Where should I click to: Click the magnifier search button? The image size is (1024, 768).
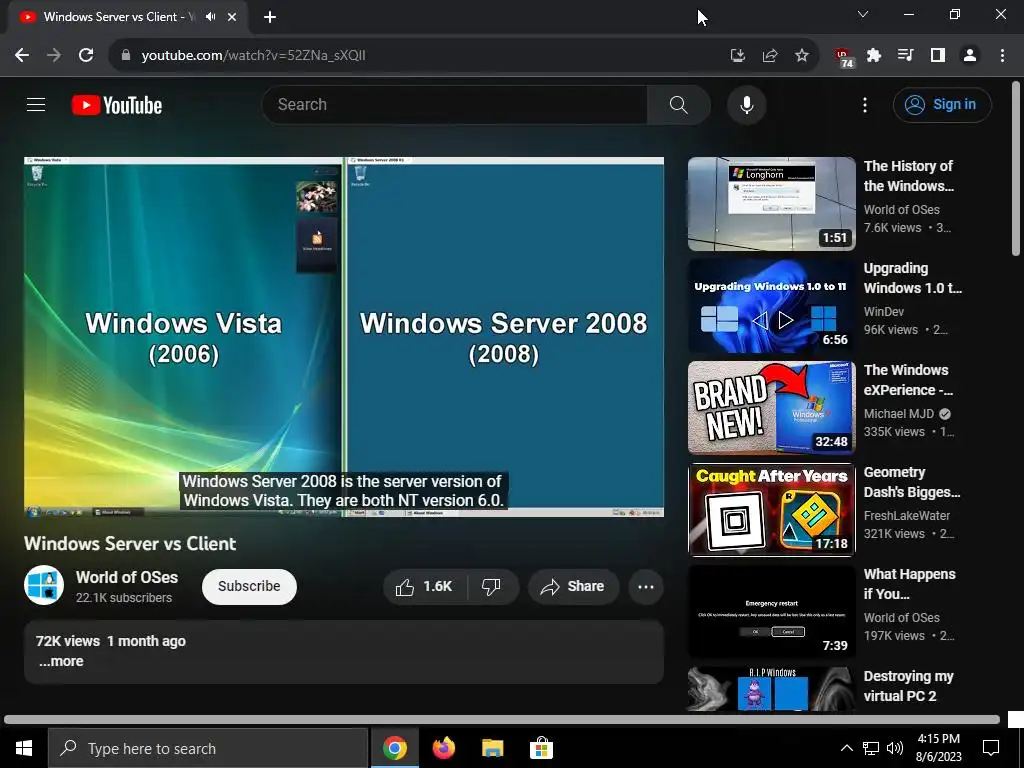pyautogui.click(x=679, y=104)
